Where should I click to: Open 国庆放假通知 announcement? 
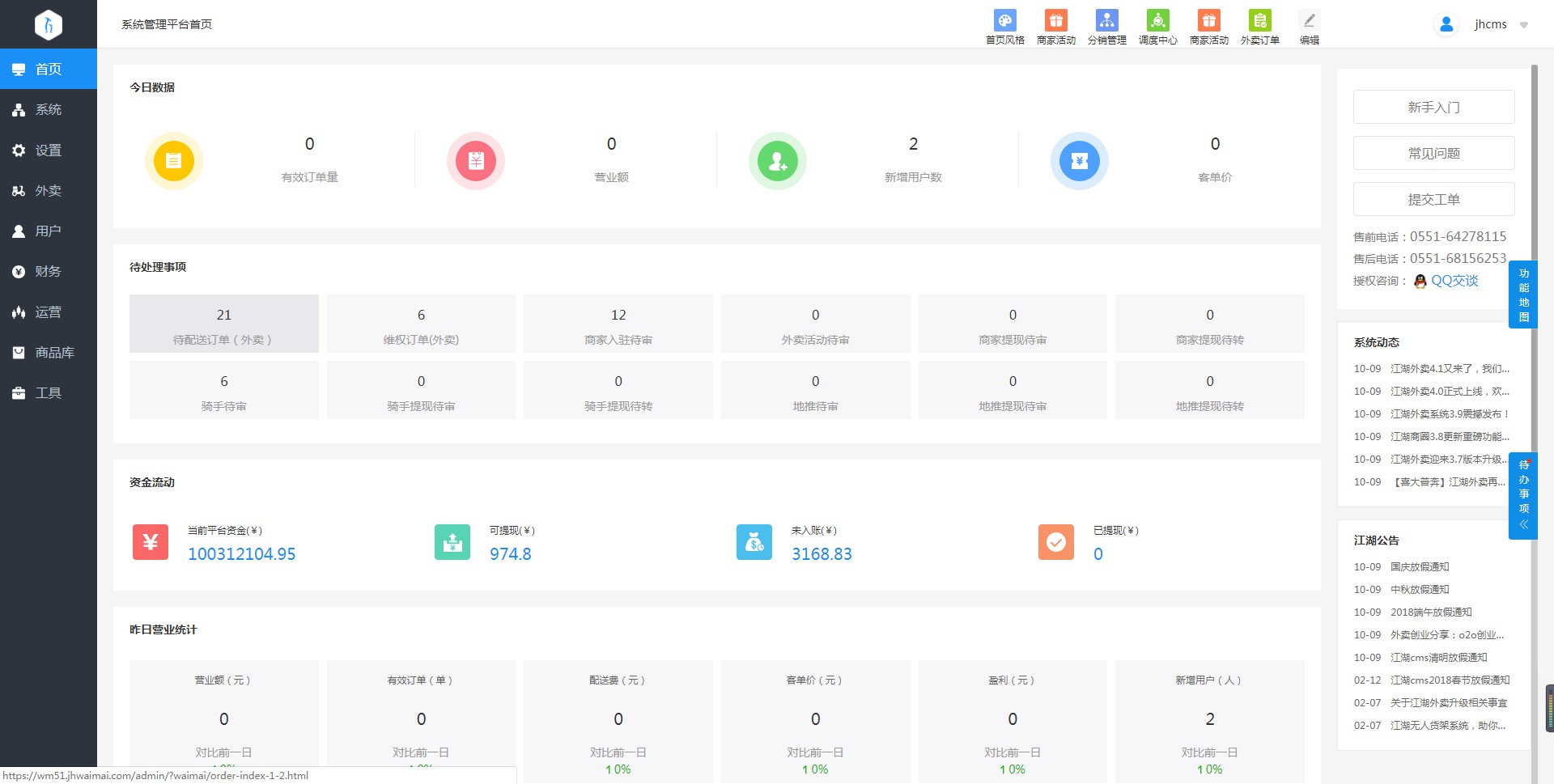pyautogui.click(x=1420, y=567)
